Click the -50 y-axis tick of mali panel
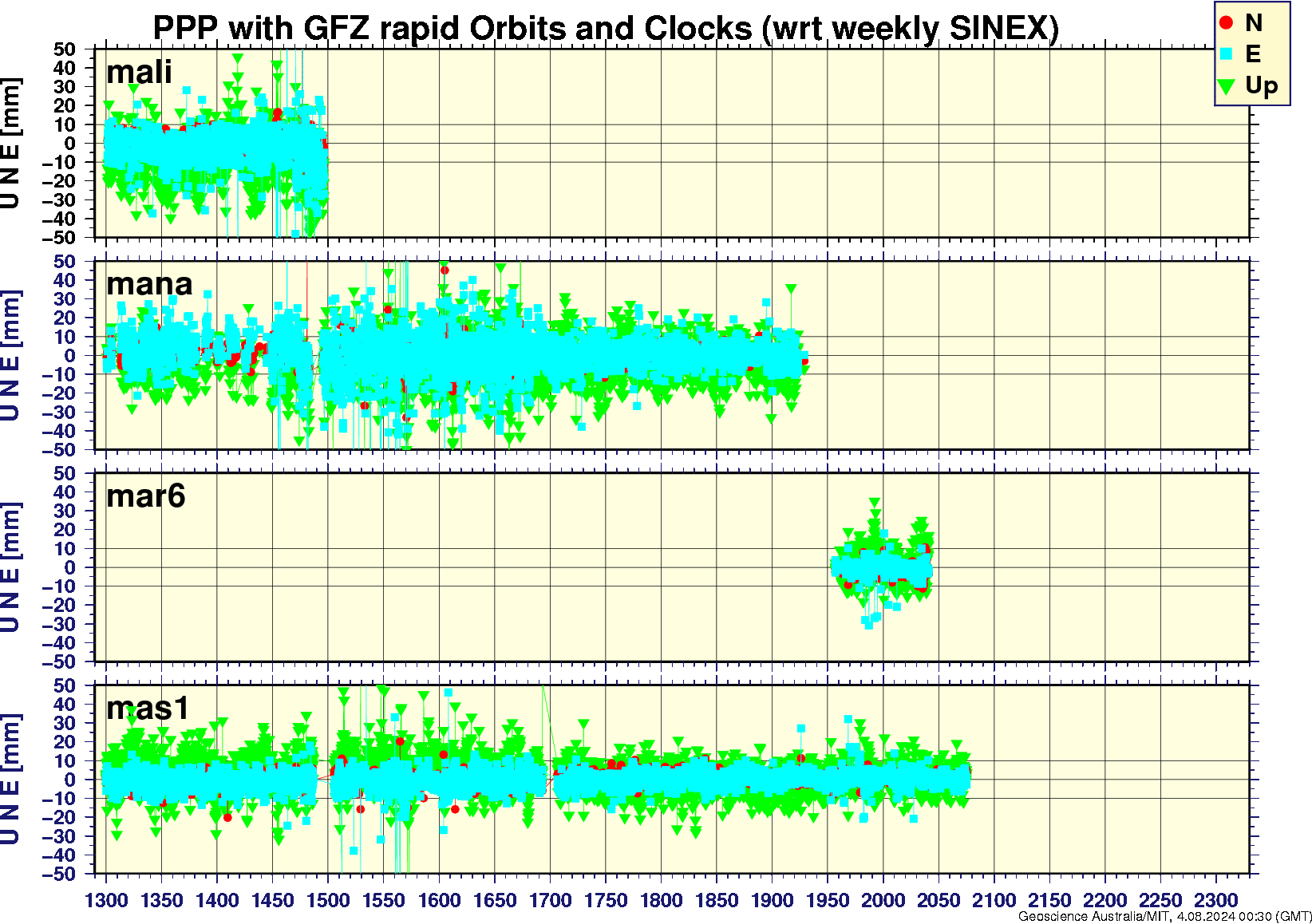 (x=60, y=238)
